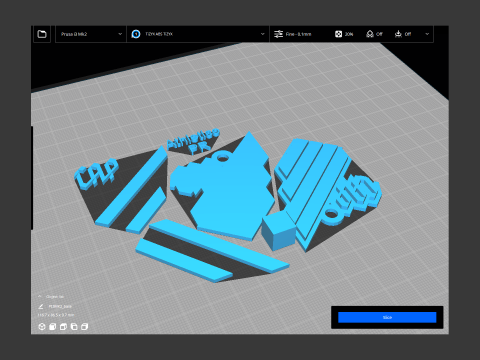480x360 pixels.
Task: Click the extruder 1 material icon
Action: coord(136,34)
